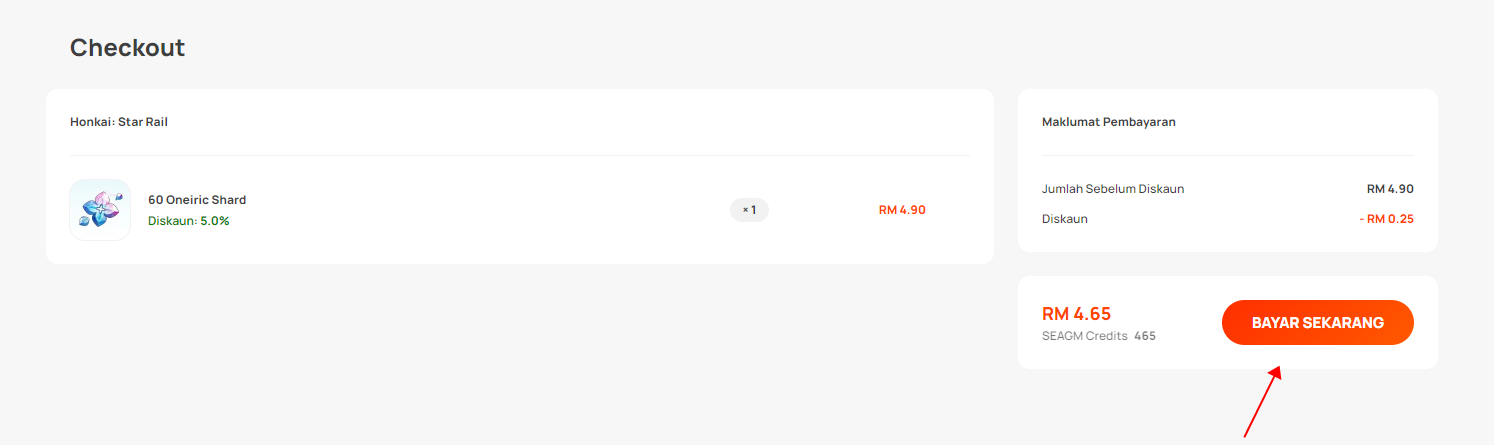Select the Jumlah Sebelum Diskaun row label
Image resolution: width=1494 pixels, height=445 pixels.
click(x=1113, y=189)
